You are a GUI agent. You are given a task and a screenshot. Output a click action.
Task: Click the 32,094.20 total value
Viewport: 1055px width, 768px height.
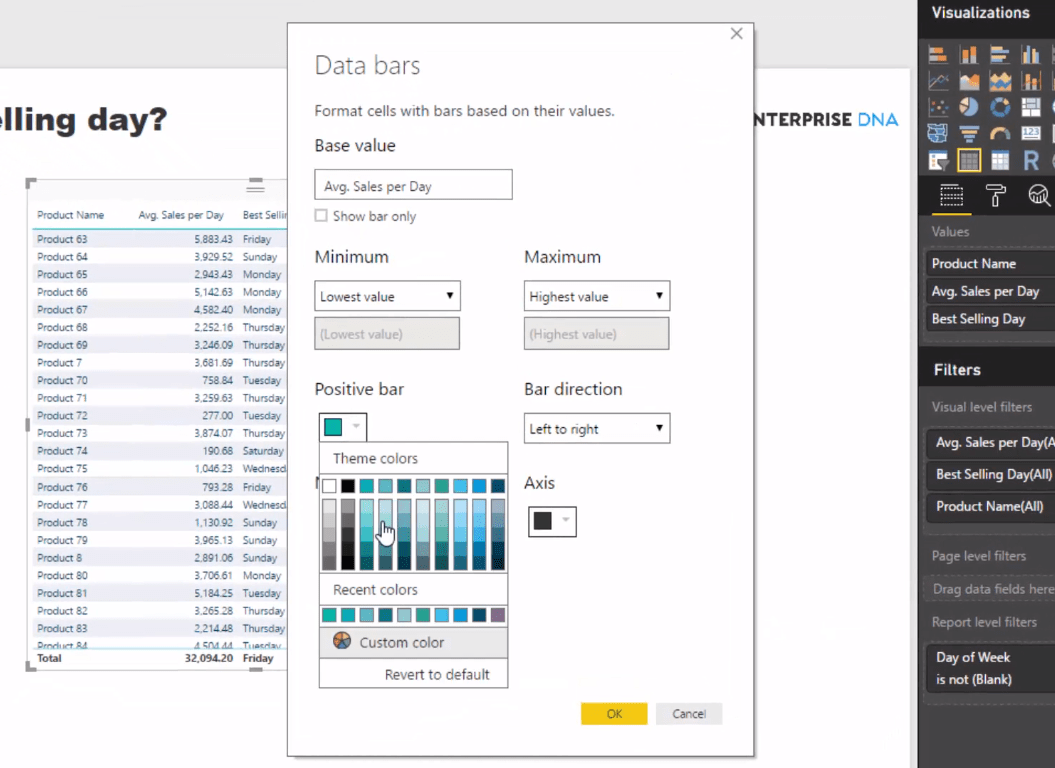(209, 658)
